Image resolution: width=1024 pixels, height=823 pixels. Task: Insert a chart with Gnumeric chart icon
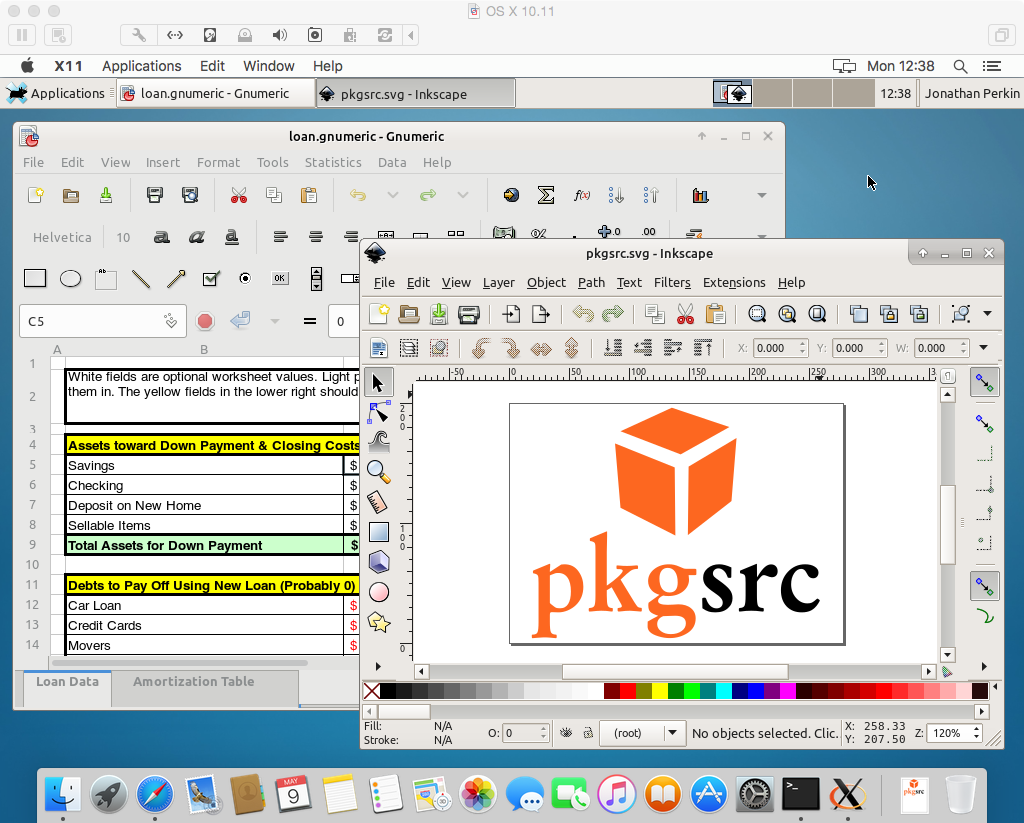700,195
